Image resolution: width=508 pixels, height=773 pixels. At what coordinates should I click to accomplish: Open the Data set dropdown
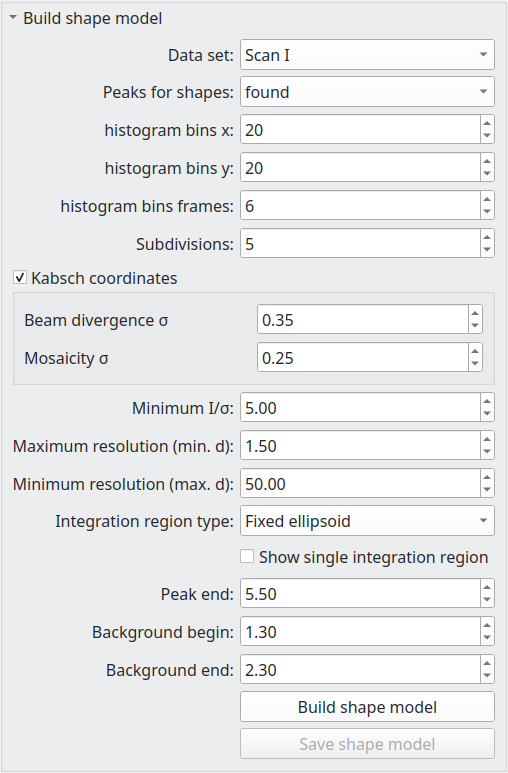click(367, 55)
